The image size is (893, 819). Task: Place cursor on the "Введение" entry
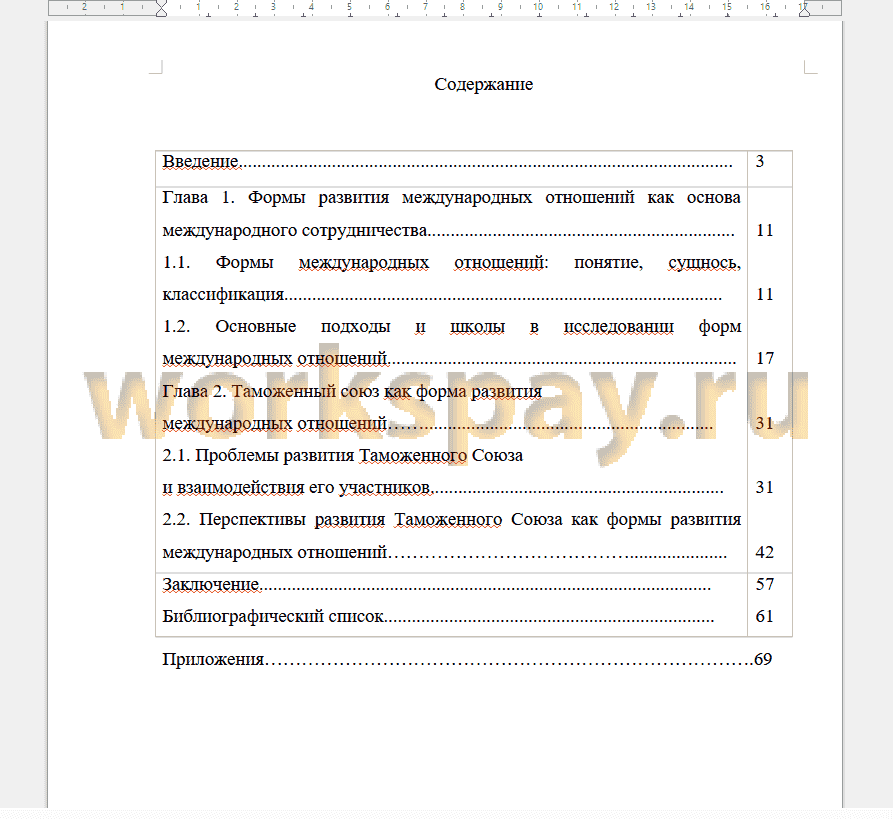tap(201, 162)
